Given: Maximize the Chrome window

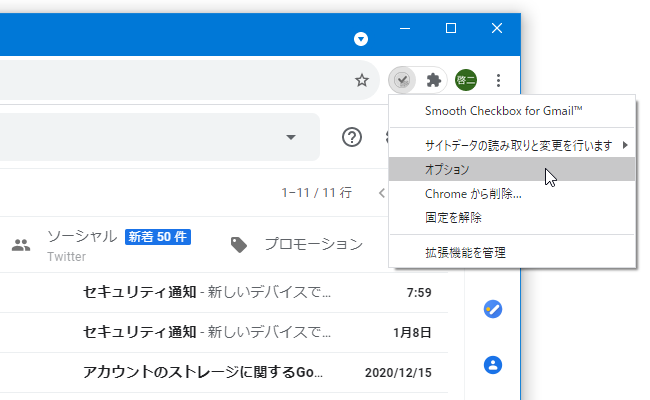Looking at the screenshot, I should coord(451,29).
